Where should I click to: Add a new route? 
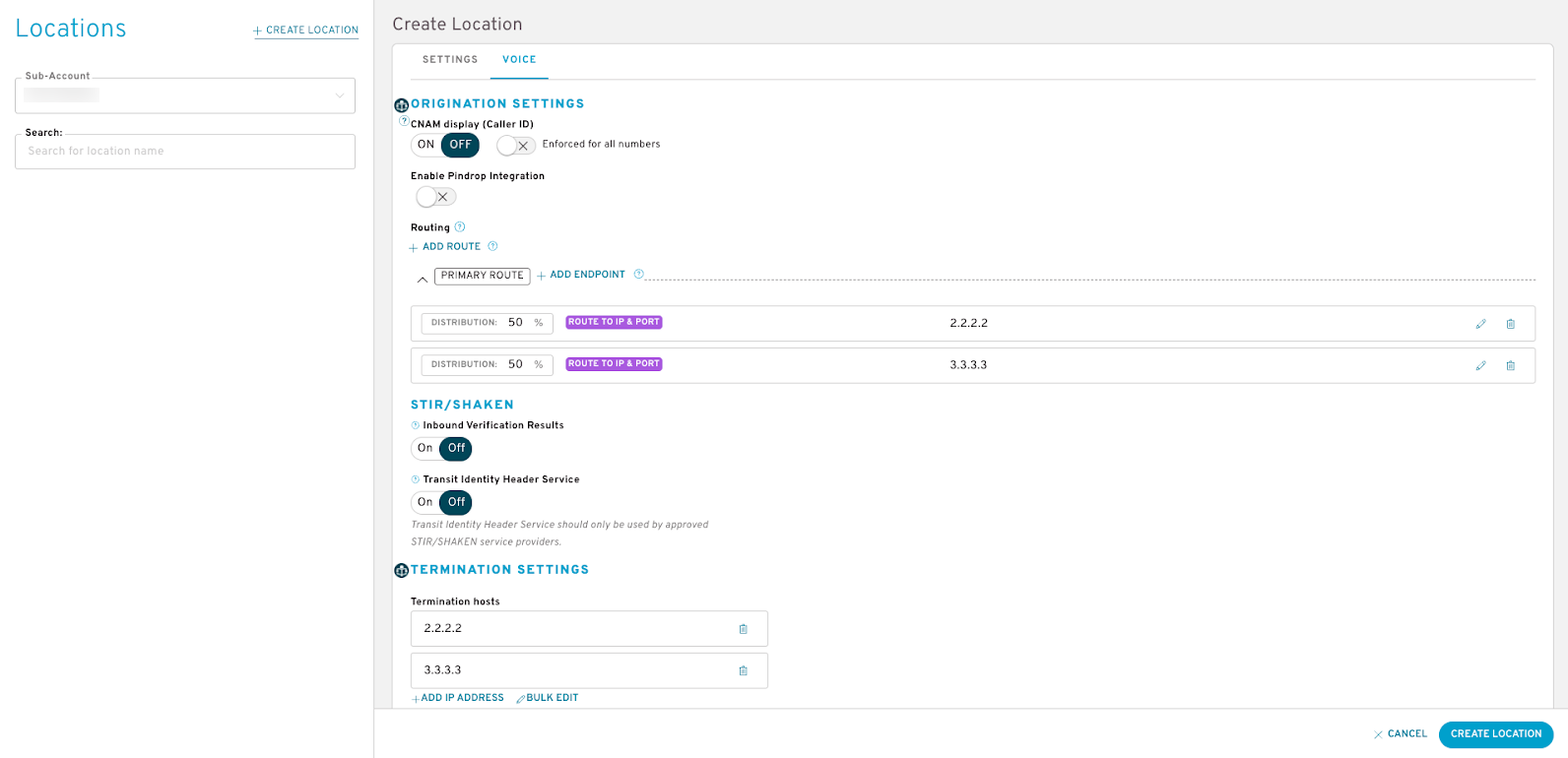pyautogui.click(x=445, y=247)
